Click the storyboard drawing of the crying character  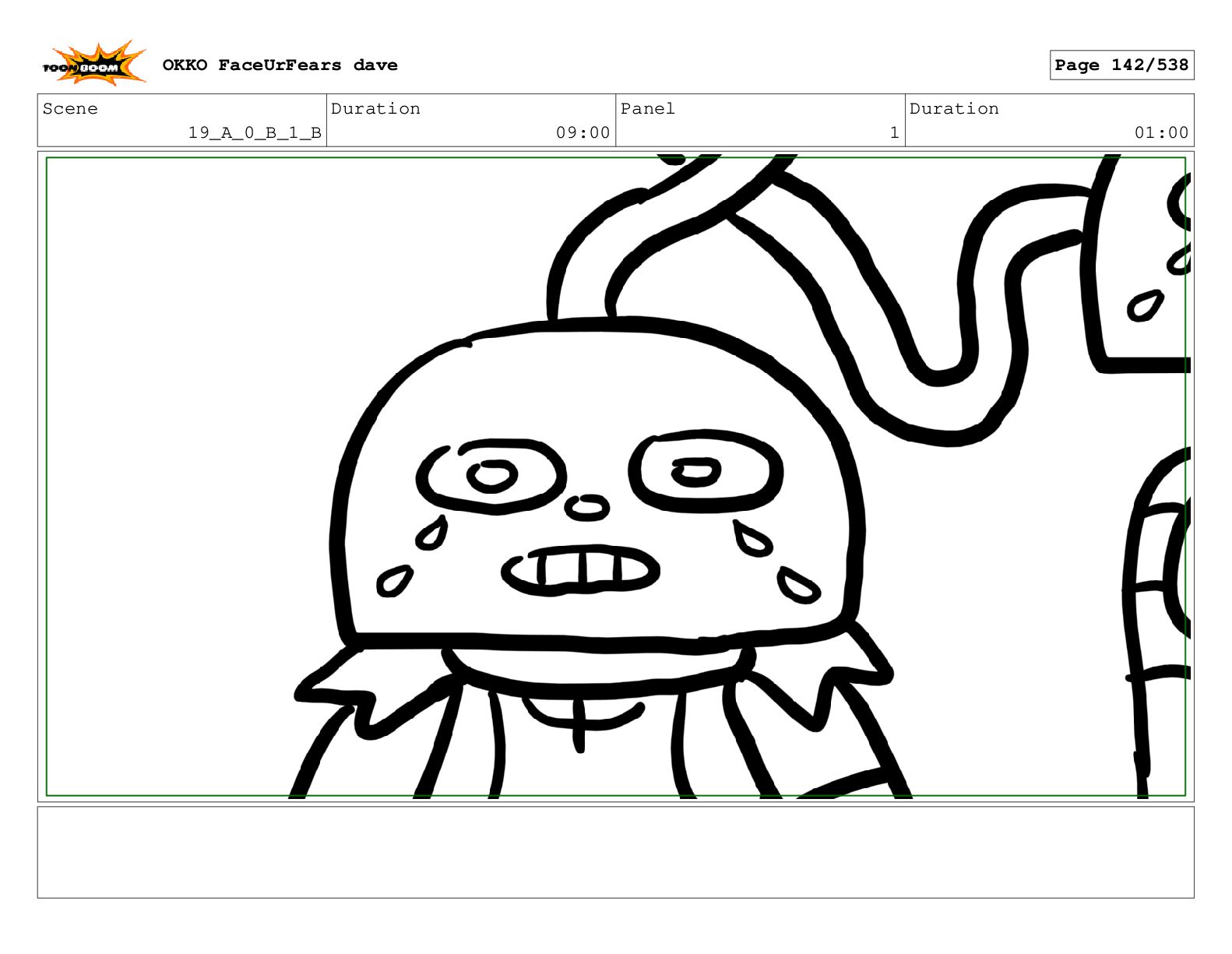(615, 477)
